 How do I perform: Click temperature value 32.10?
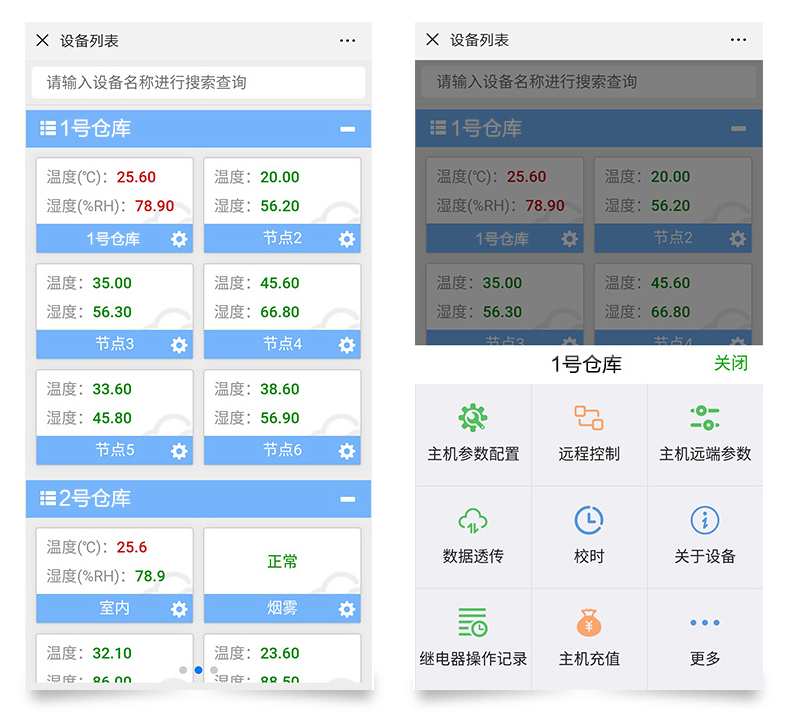[112, 653]
